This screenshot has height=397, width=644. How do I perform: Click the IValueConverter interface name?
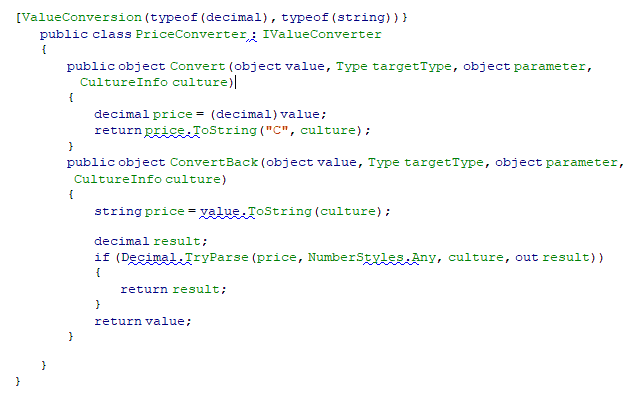[x=322, y=34]
